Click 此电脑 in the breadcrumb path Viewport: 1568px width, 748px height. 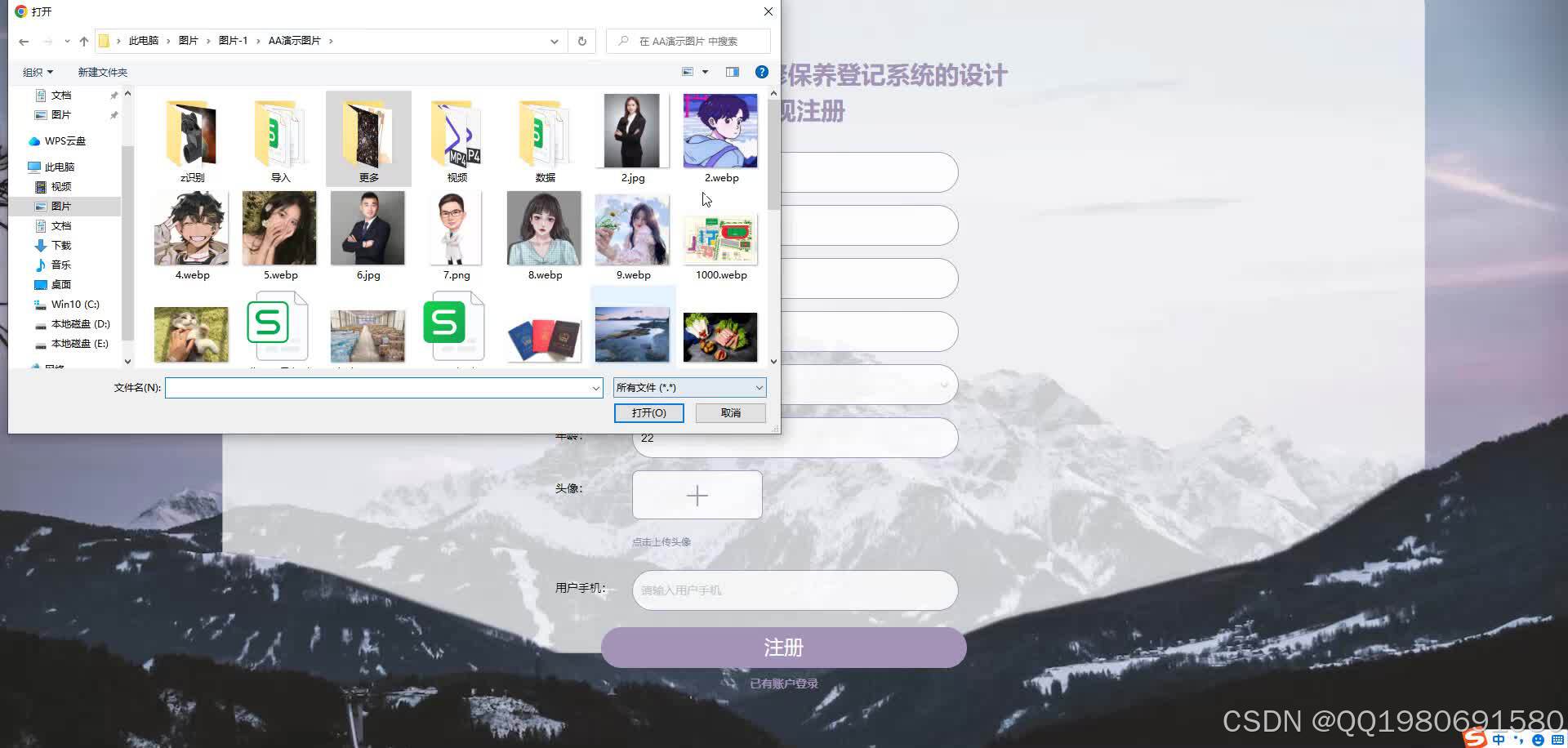144,40
